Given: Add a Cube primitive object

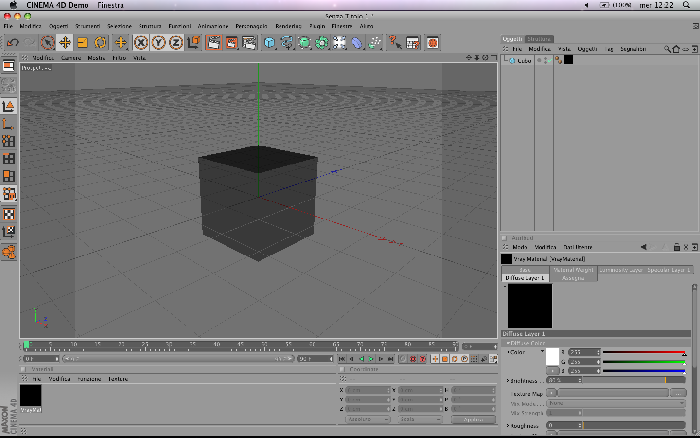Looking at the screenshot, I should point(269,43).
